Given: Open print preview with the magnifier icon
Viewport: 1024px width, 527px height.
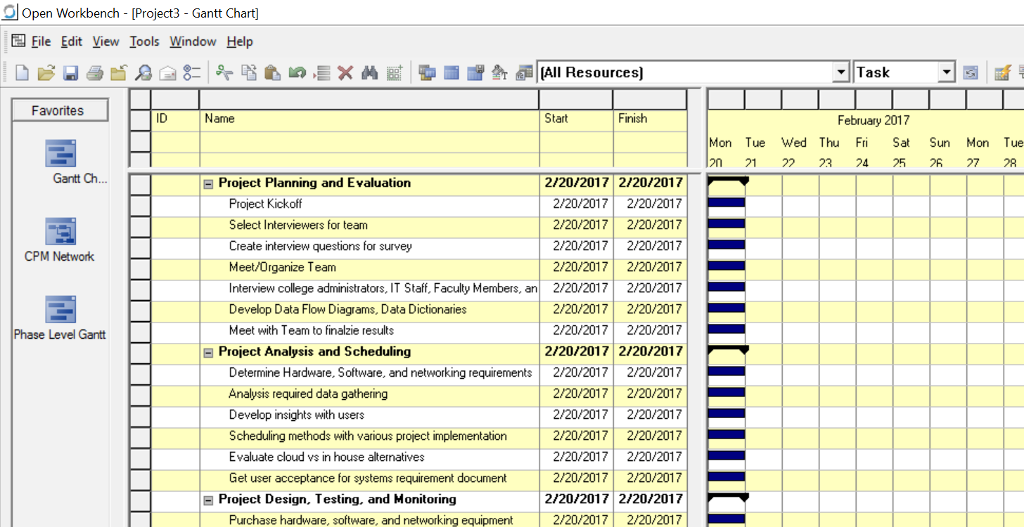Looking at the screenshot, I should coord(143,72).
